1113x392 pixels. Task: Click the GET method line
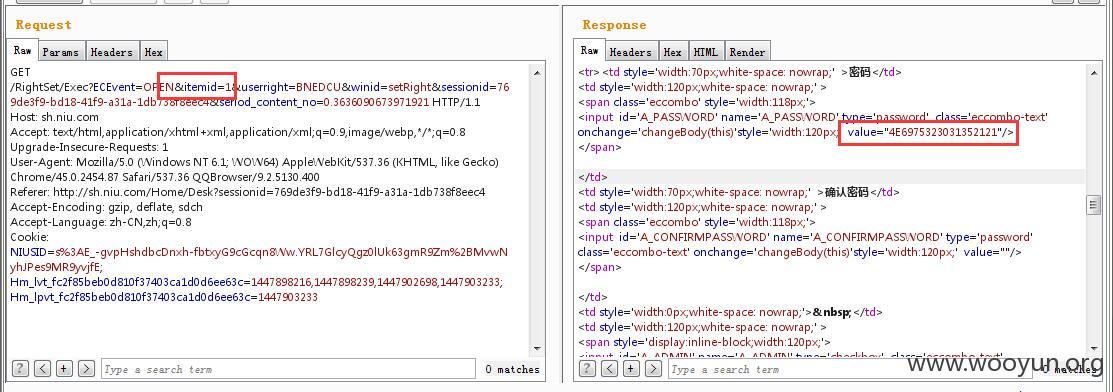pyautogui.click(x=20, y=72)
